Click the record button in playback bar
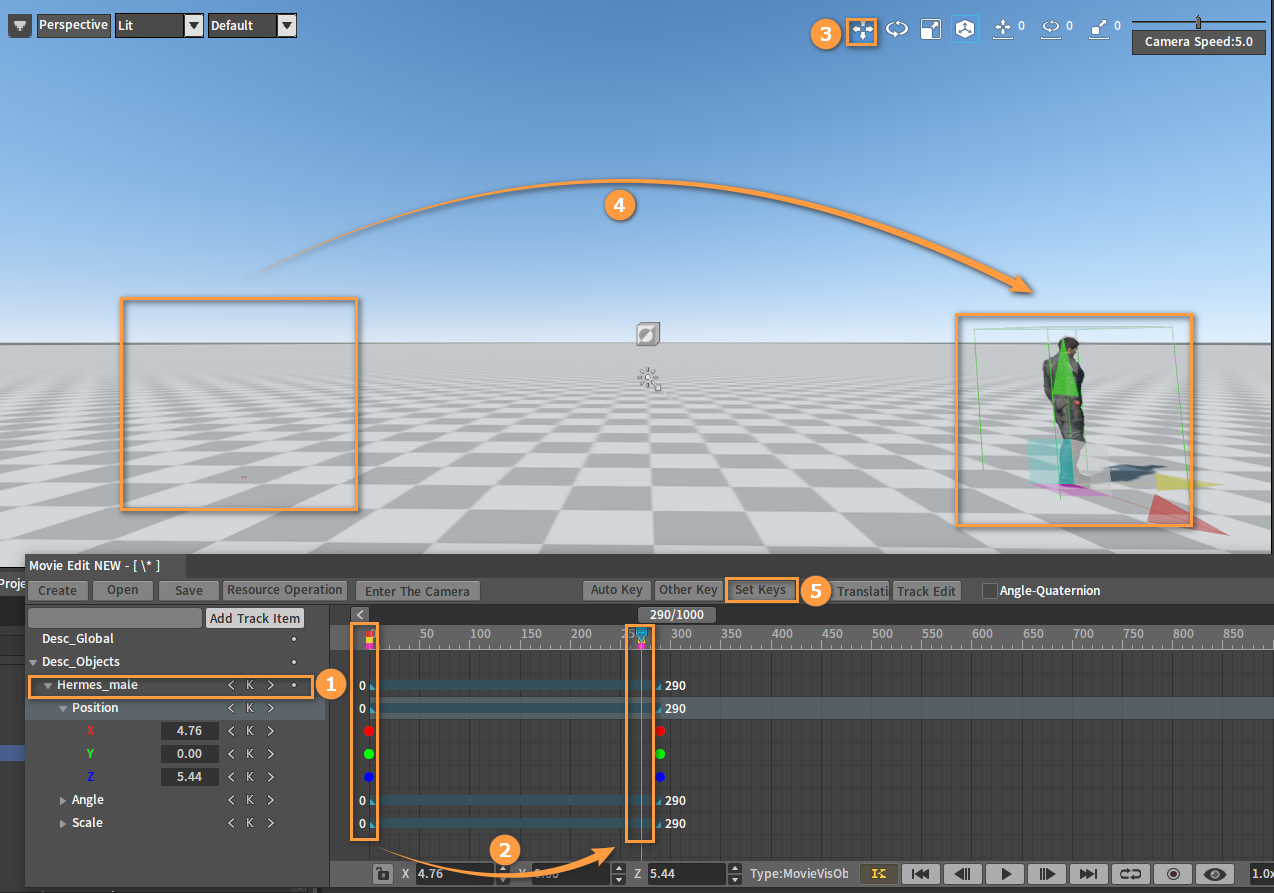This screenshot has width=1274, height=893. 1173,874
